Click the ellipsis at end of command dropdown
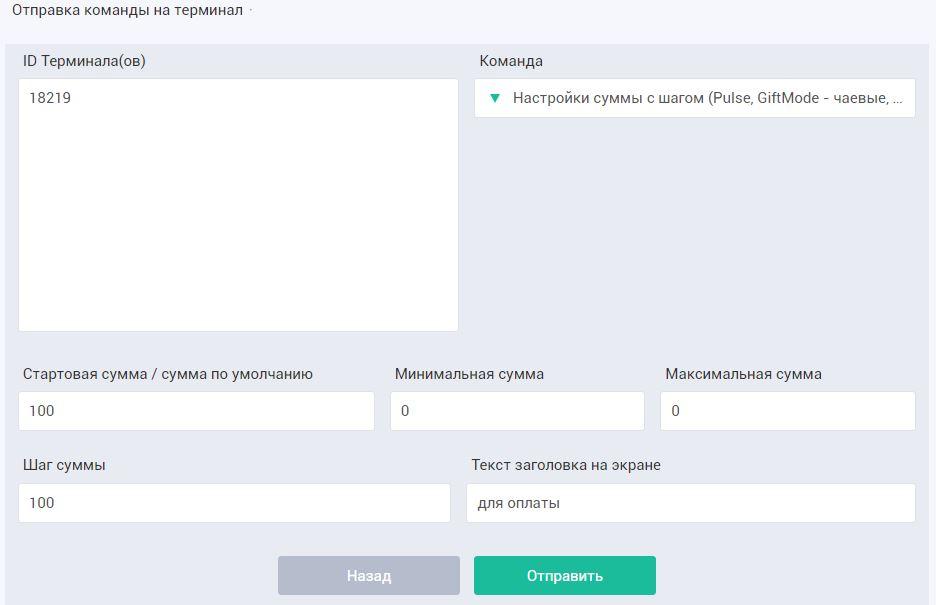 pos(897,101)
